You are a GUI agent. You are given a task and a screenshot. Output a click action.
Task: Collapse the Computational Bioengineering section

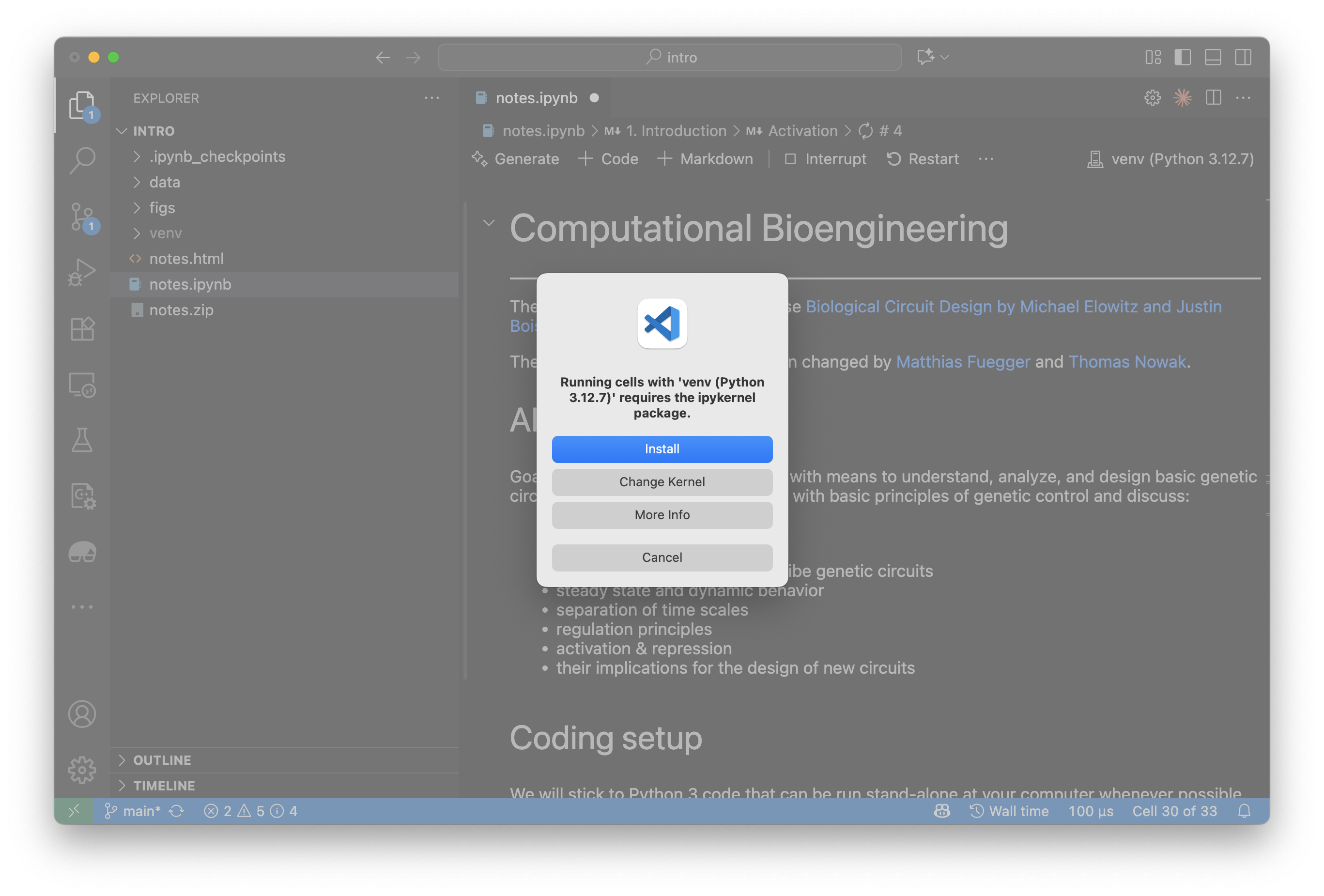click(x=489, y=223)
